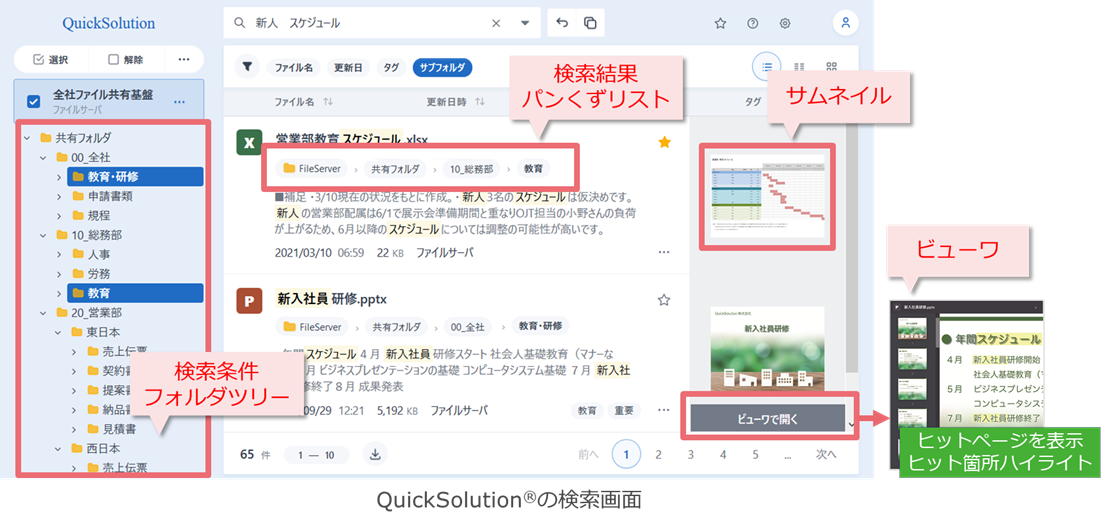This screenshot has width=1104, height=528.
Task: Collapse the 00_全社 folder
Action: (x=43, y=157)
